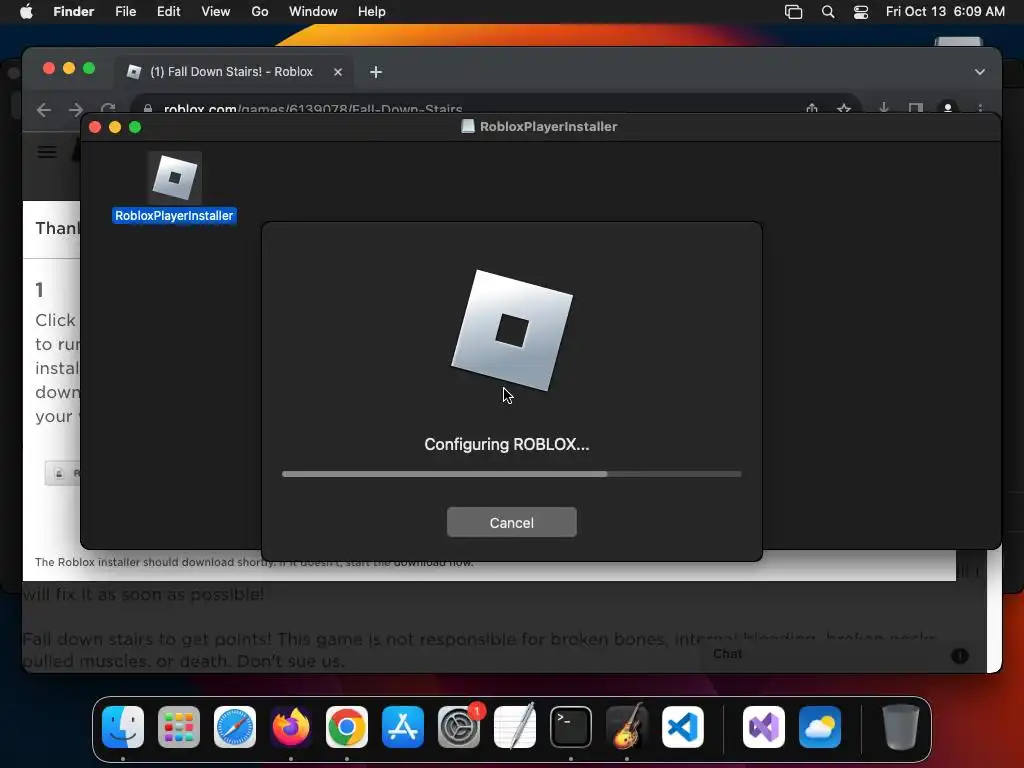This screenshot has width=1024, height=768.
Task: Open Launchpad from the Dock
Action: [x=179, y=727]
